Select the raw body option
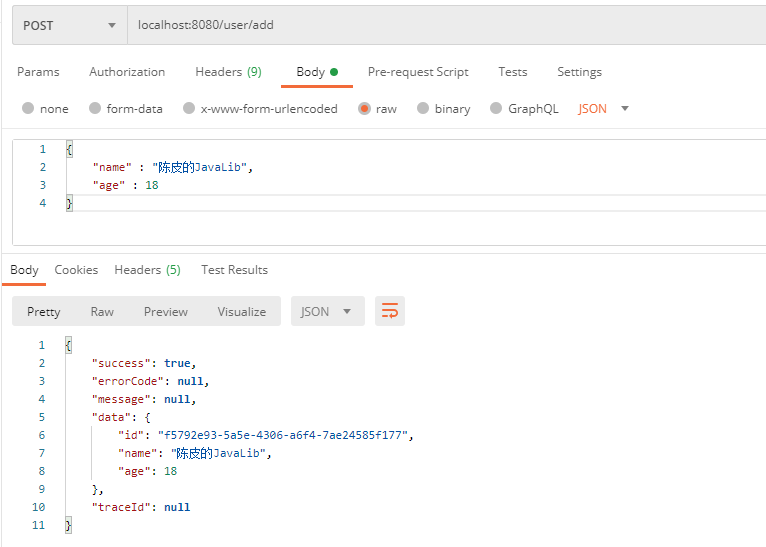The width and height of the screenshot is (766, 547). pos(364,109)
